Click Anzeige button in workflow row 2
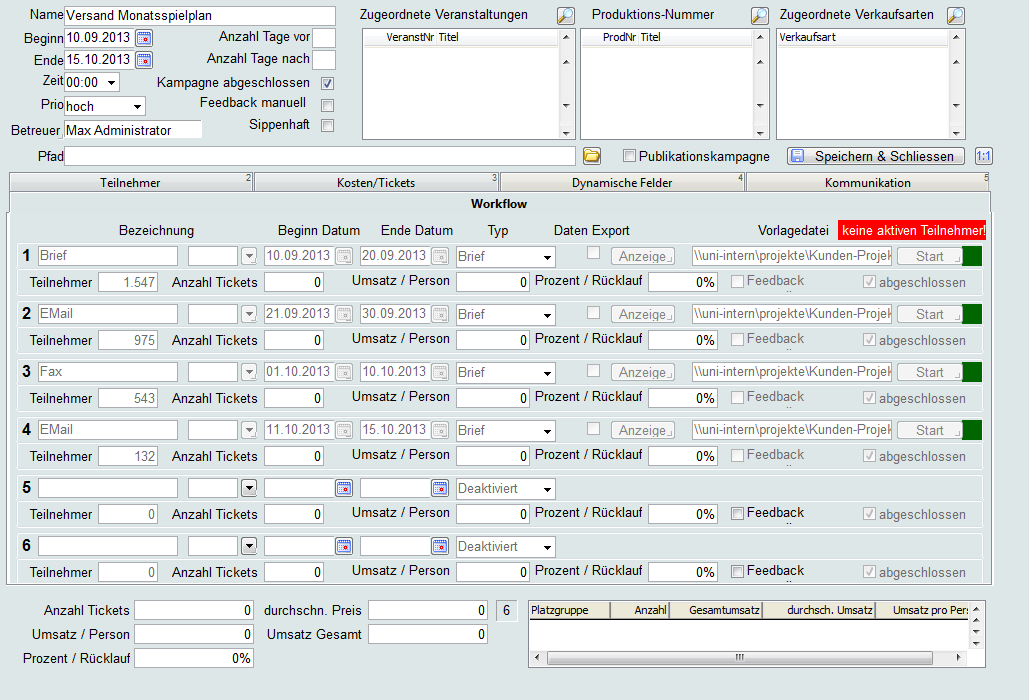Image resolution: width=1029 pixels, height=700 pixels. pyautogui.click(x=642, y=314)
